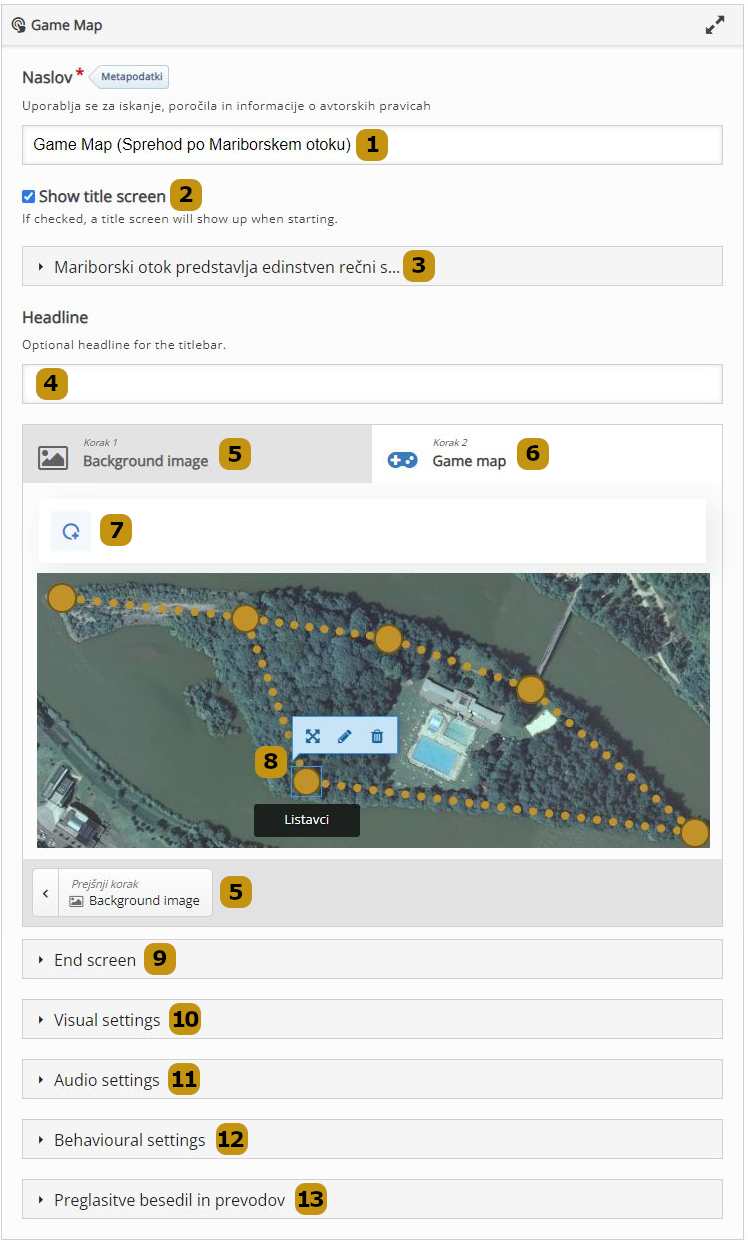Expand Preglasitve besedil in prevodov section

click(x=169, y=1200)
